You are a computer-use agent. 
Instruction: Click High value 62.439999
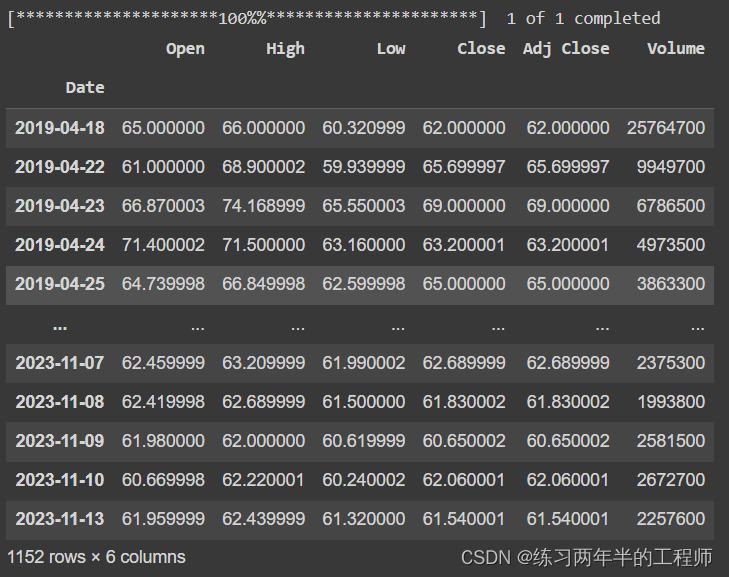point(264,519)
